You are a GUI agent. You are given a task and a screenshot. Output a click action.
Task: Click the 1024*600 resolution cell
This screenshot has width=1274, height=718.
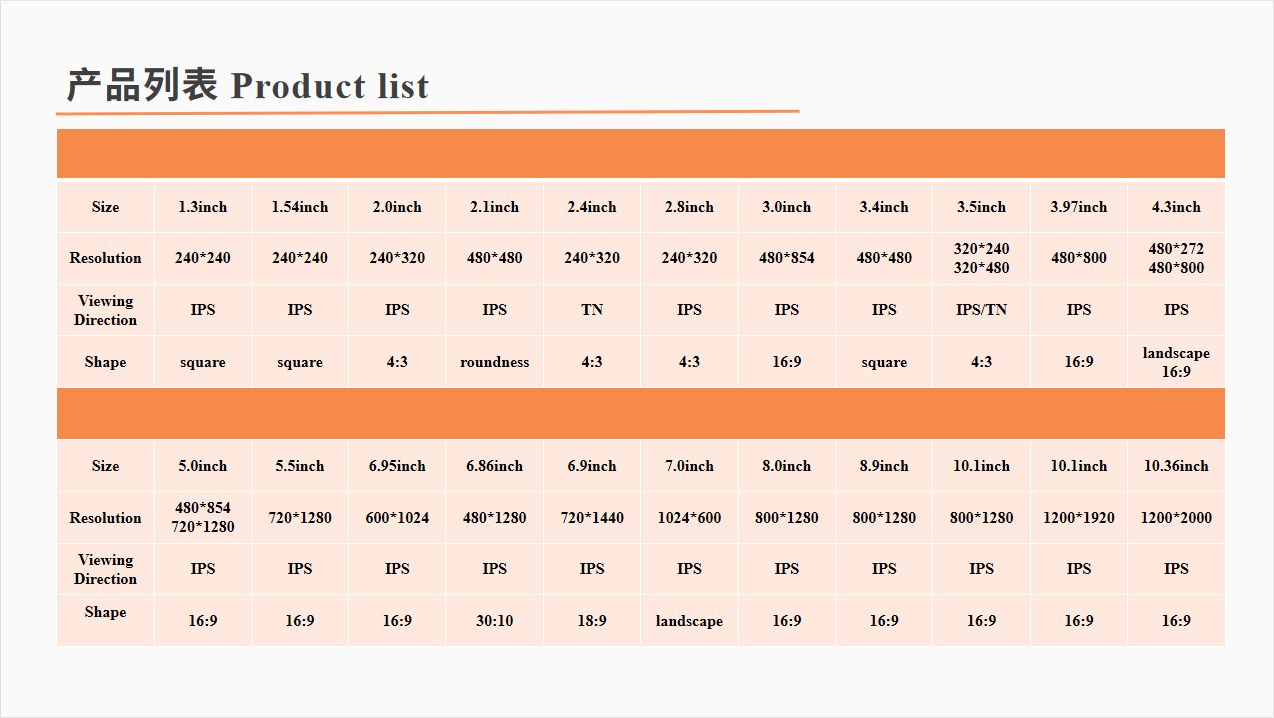click(x=689, y=518)
